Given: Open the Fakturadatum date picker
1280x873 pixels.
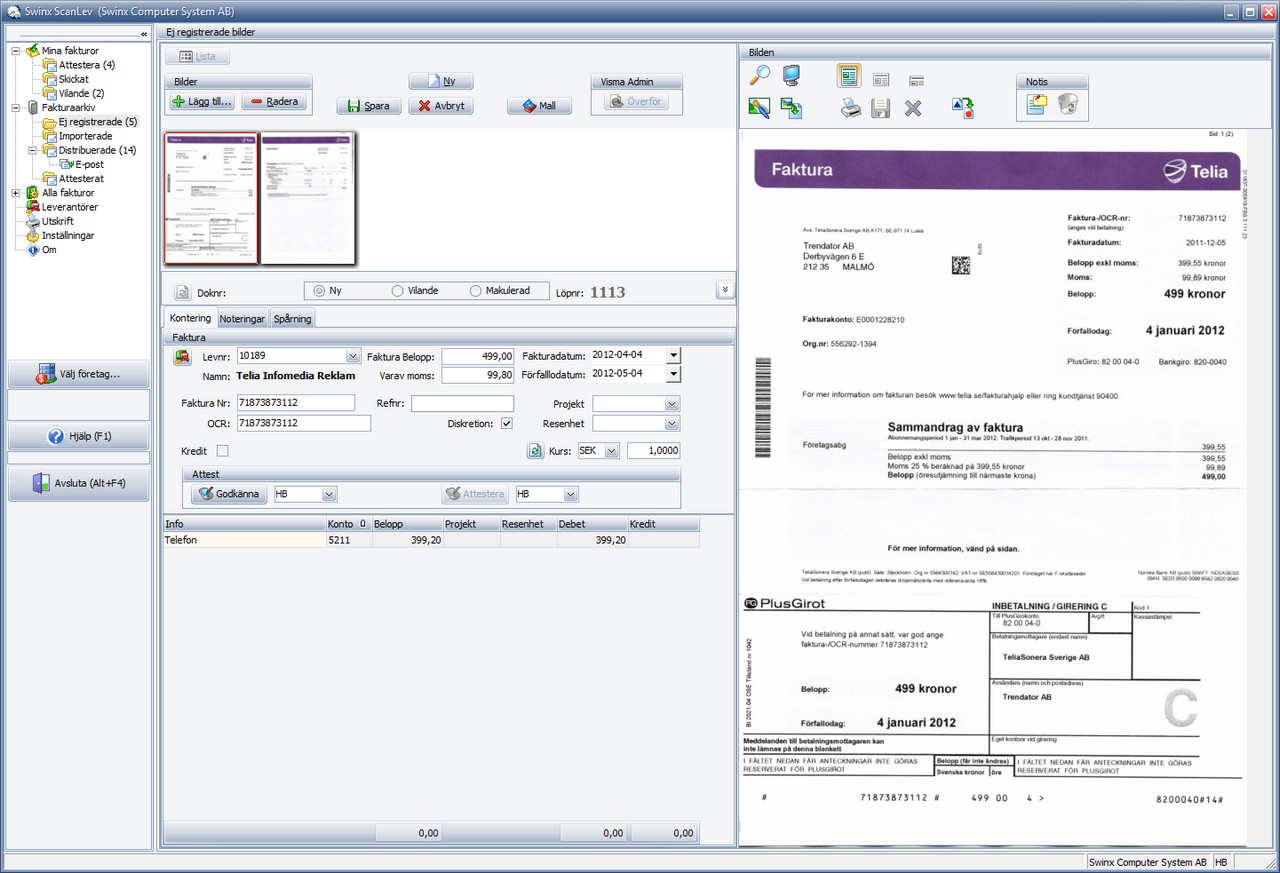Looking at the screenshot, I should pyautogui.click(x=673, y=355).
